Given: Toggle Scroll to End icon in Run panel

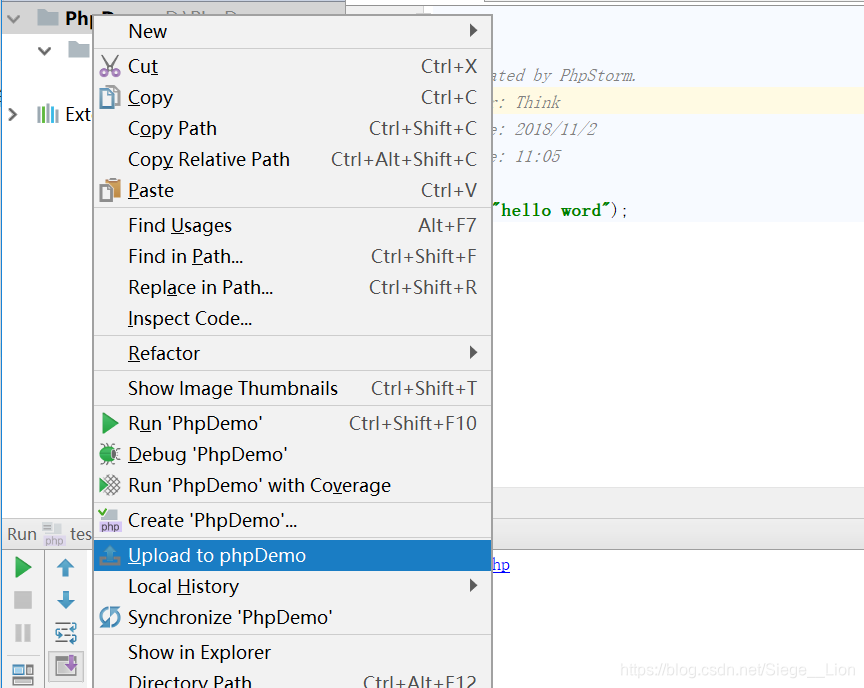Looking at the screenshot, I should pos(66,666).
